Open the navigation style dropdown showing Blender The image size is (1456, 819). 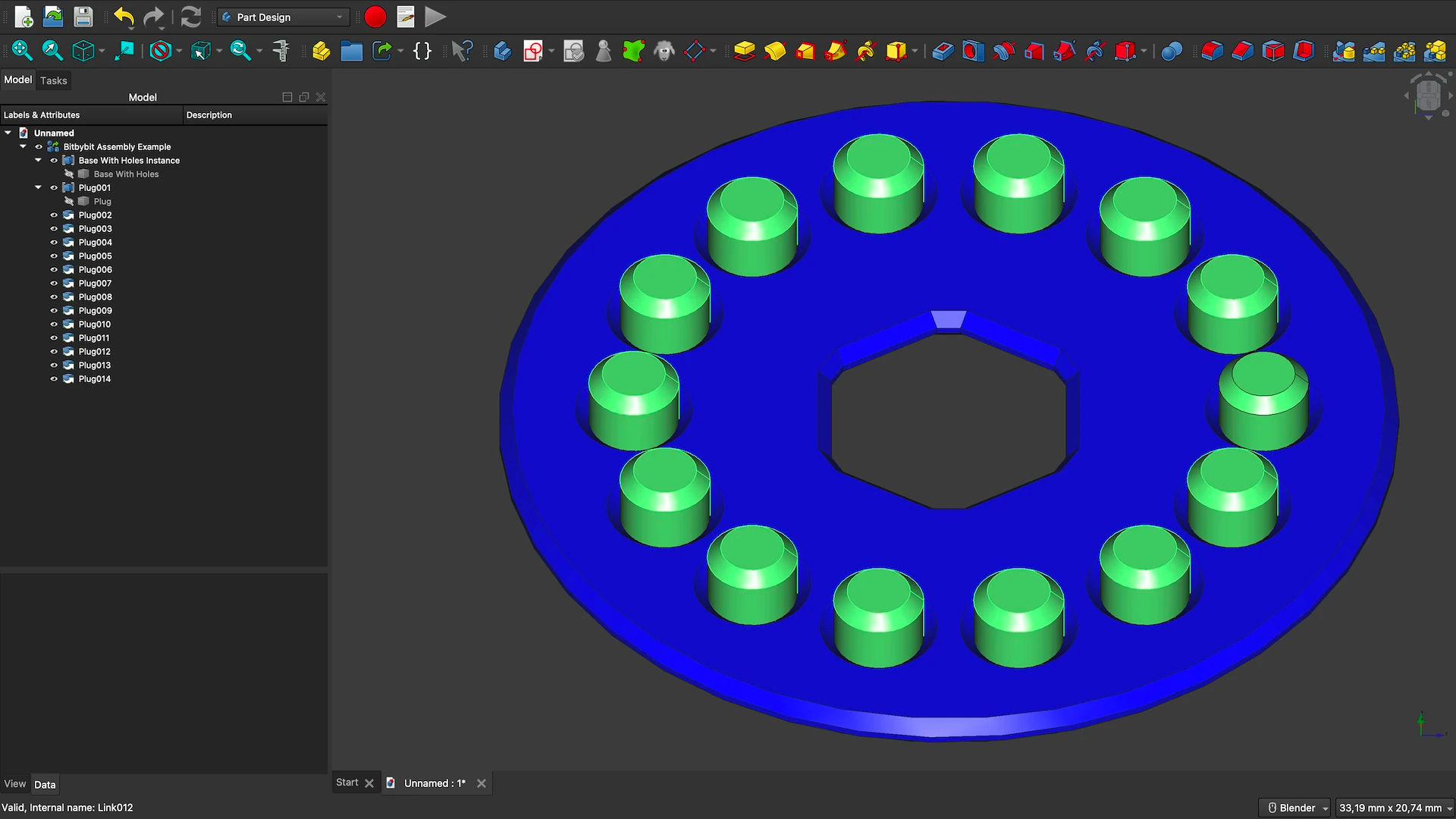(1294, 808)
